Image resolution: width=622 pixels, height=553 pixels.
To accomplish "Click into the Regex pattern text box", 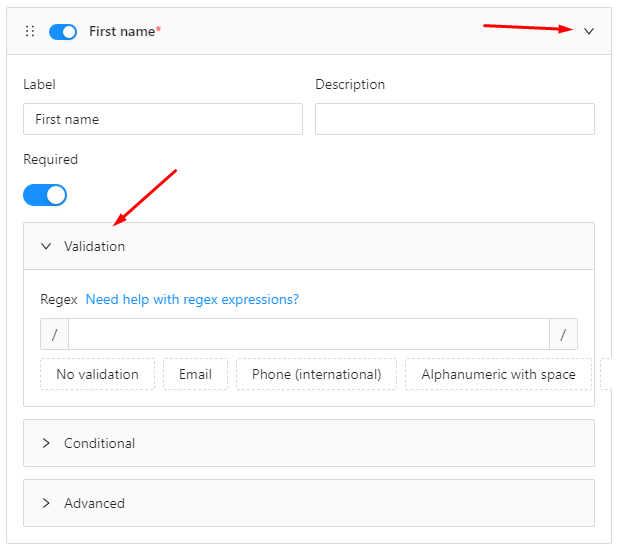I will click(308, 334).
